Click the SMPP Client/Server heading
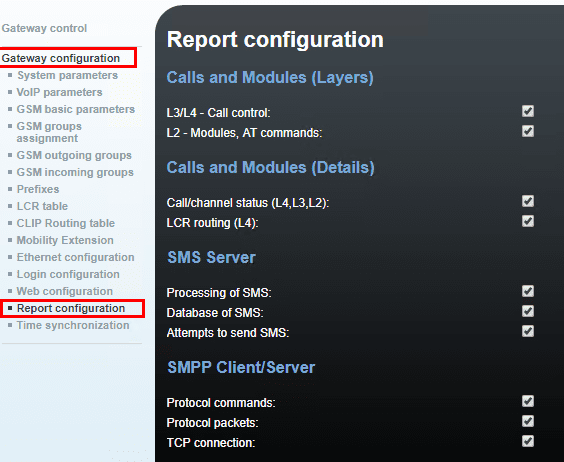564x462 pixels. click(241, 367)
